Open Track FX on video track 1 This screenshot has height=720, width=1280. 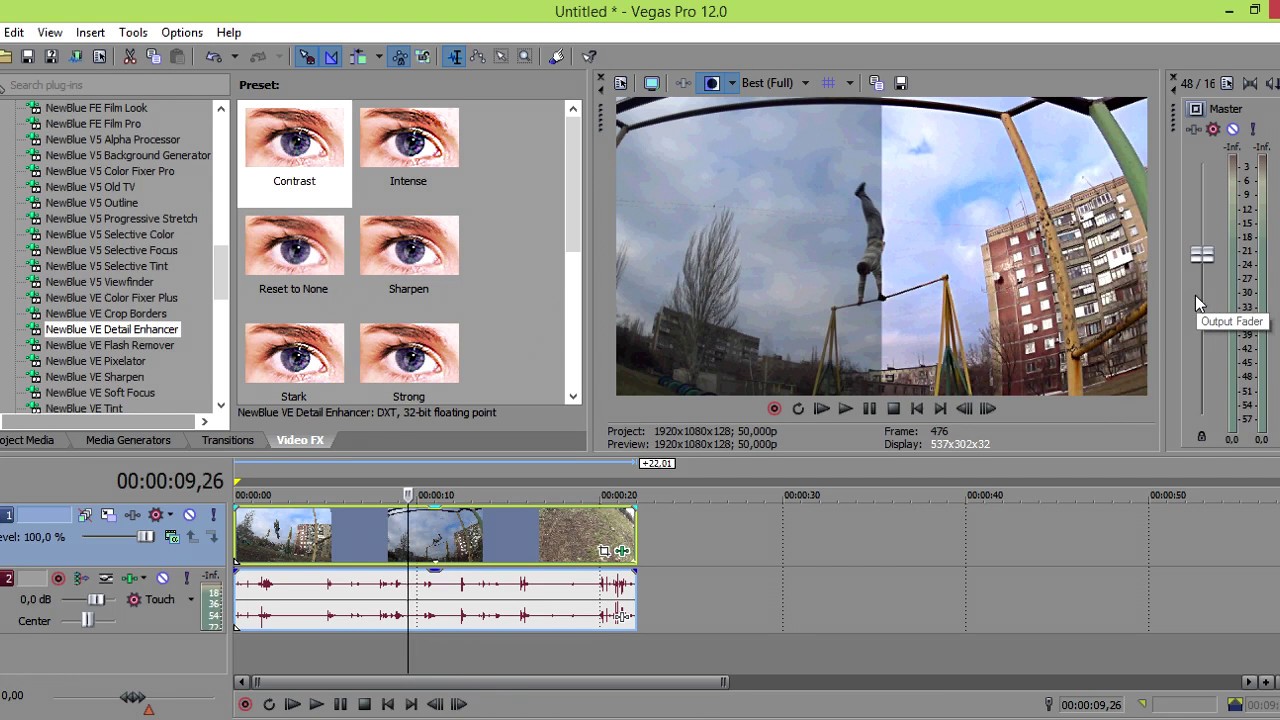point(133,515)
